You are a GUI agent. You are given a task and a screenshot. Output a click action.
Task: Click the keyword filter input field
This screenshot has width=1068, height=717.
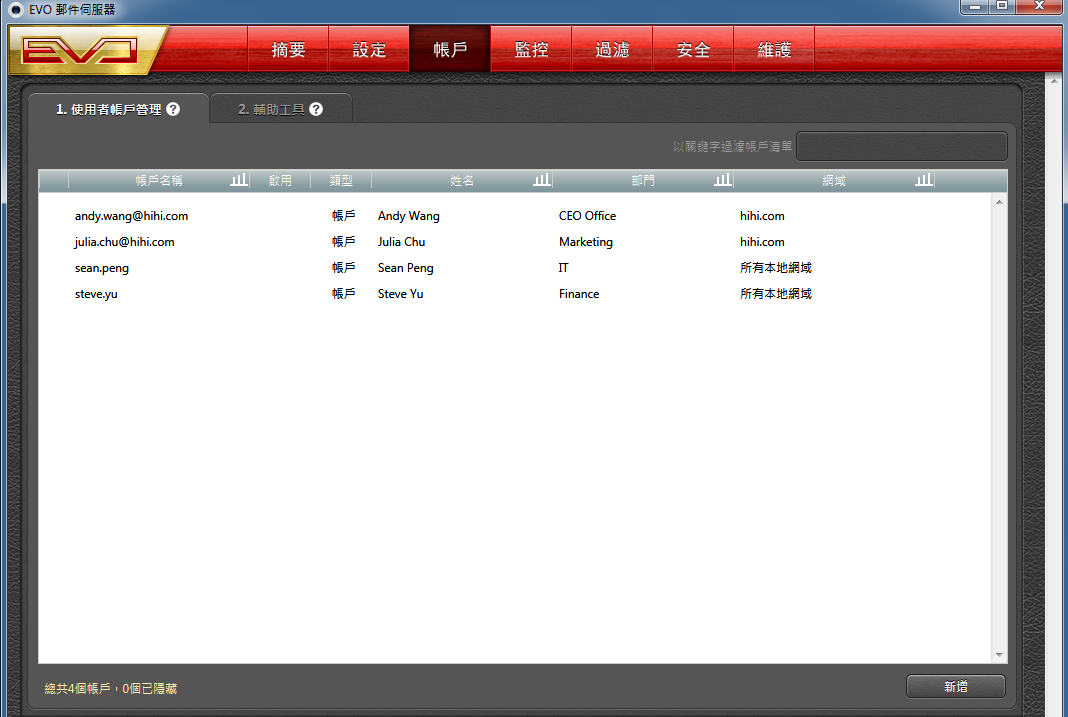pyautogui.click(x=901, y=146)
